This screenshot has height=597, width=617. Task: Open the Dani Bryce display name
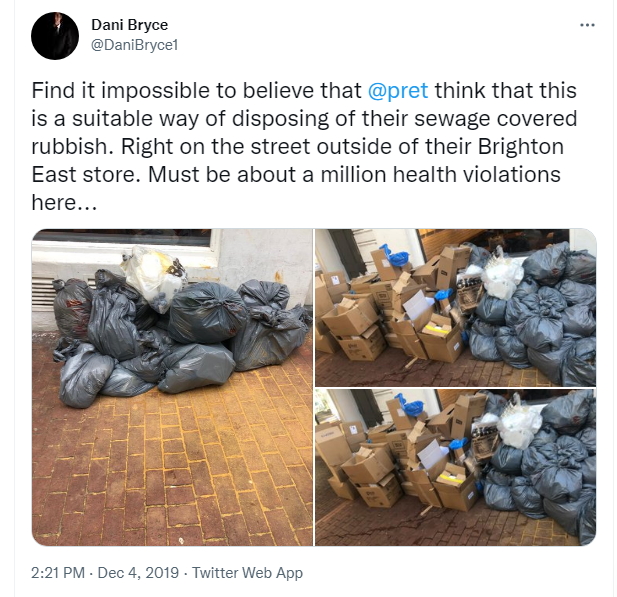coord(129,25)
